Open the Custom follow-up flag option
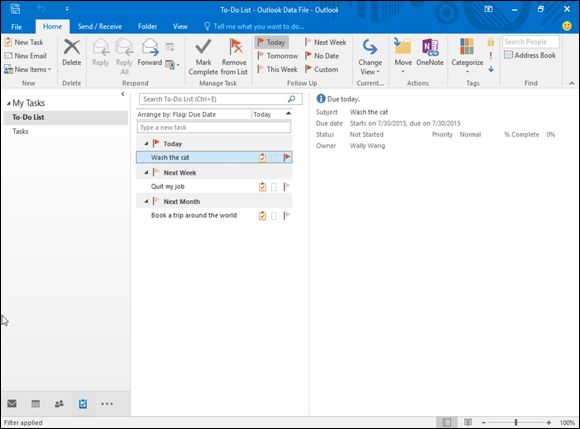Screen dimensions: 580x429 click(321, 69)
